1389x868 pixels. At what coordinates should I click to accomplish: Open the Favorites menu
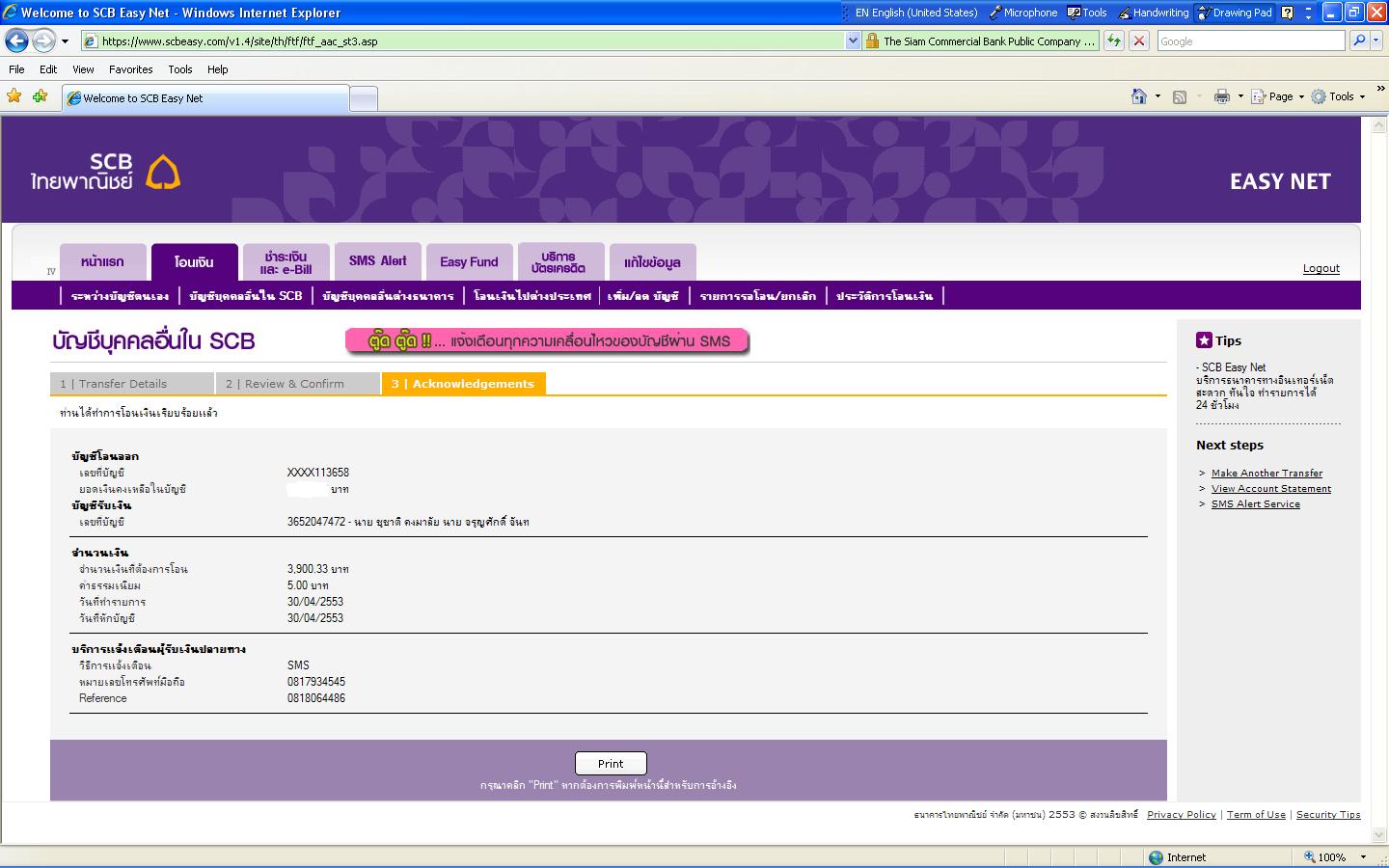pyautogui.click(x=130, y=69)
